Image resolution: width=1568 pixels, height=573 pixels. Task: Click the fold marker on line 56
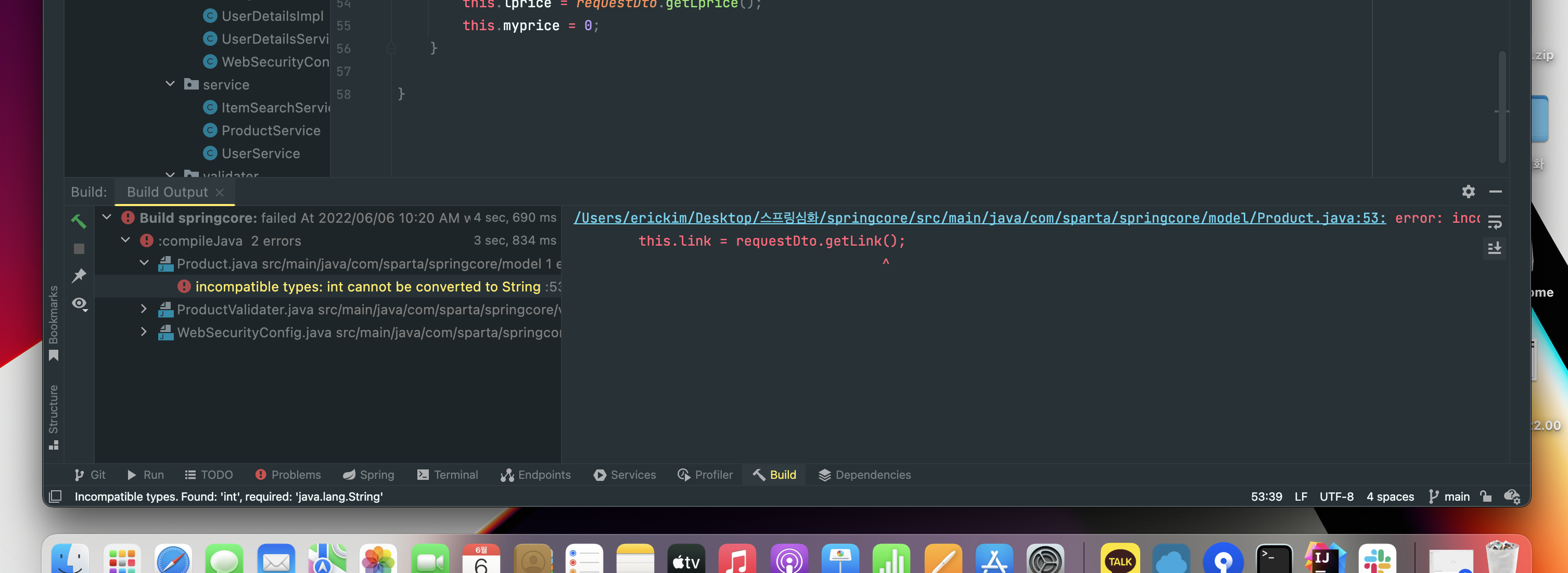click(x=391, y=48)
